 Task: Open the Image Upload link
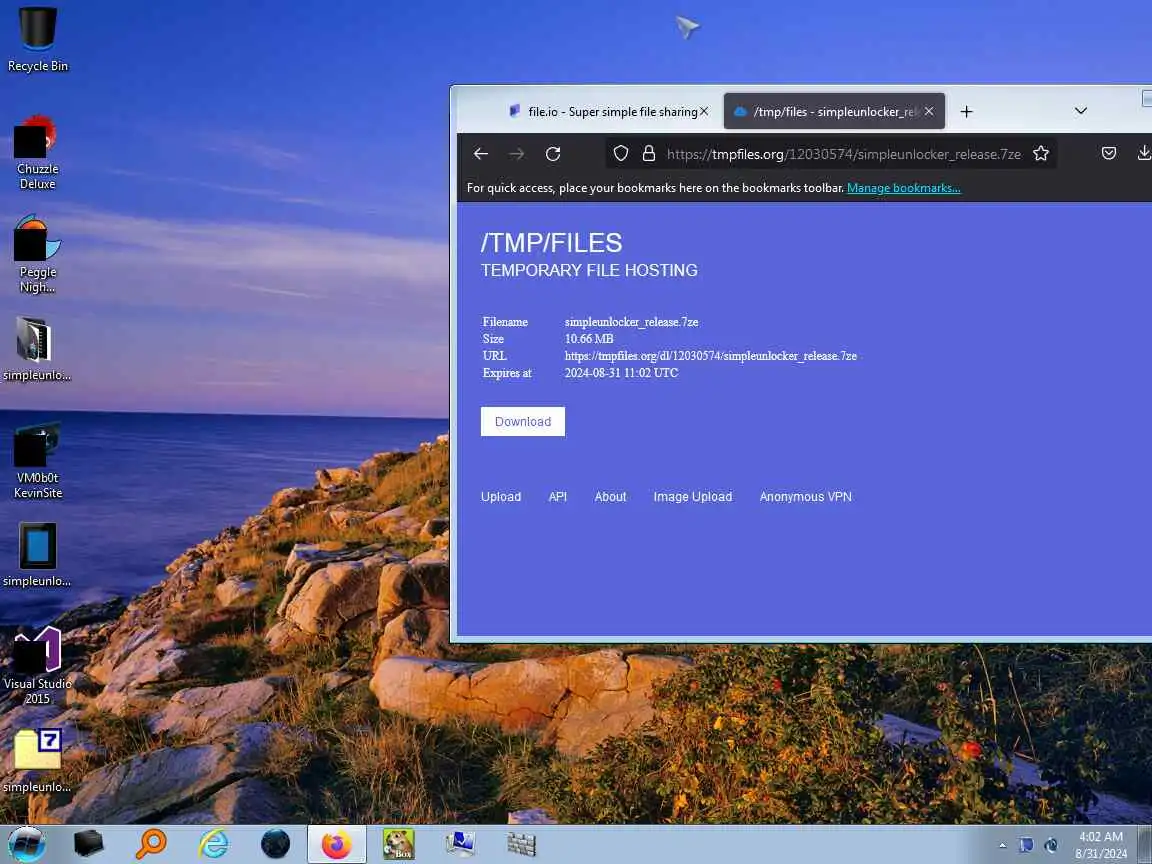point(693,497)
